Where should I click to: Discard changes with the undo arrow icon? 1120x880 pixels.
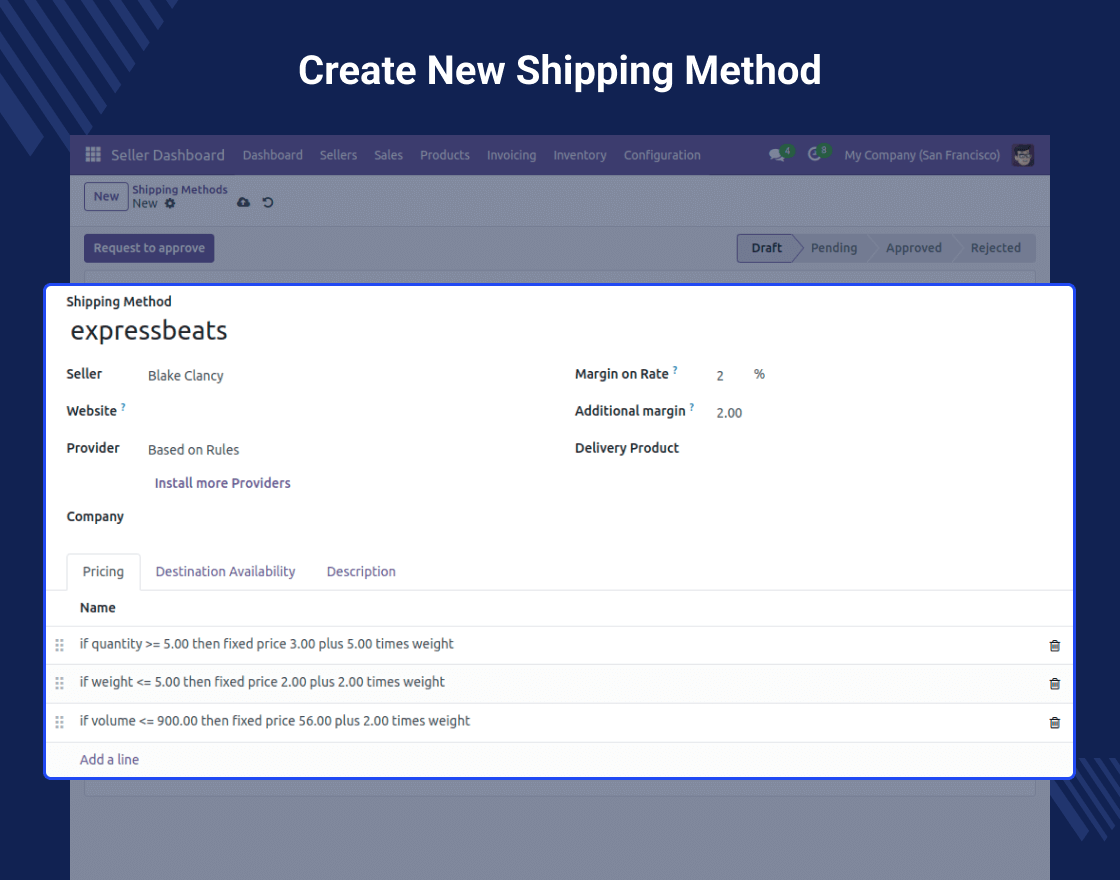click(268, 202)
